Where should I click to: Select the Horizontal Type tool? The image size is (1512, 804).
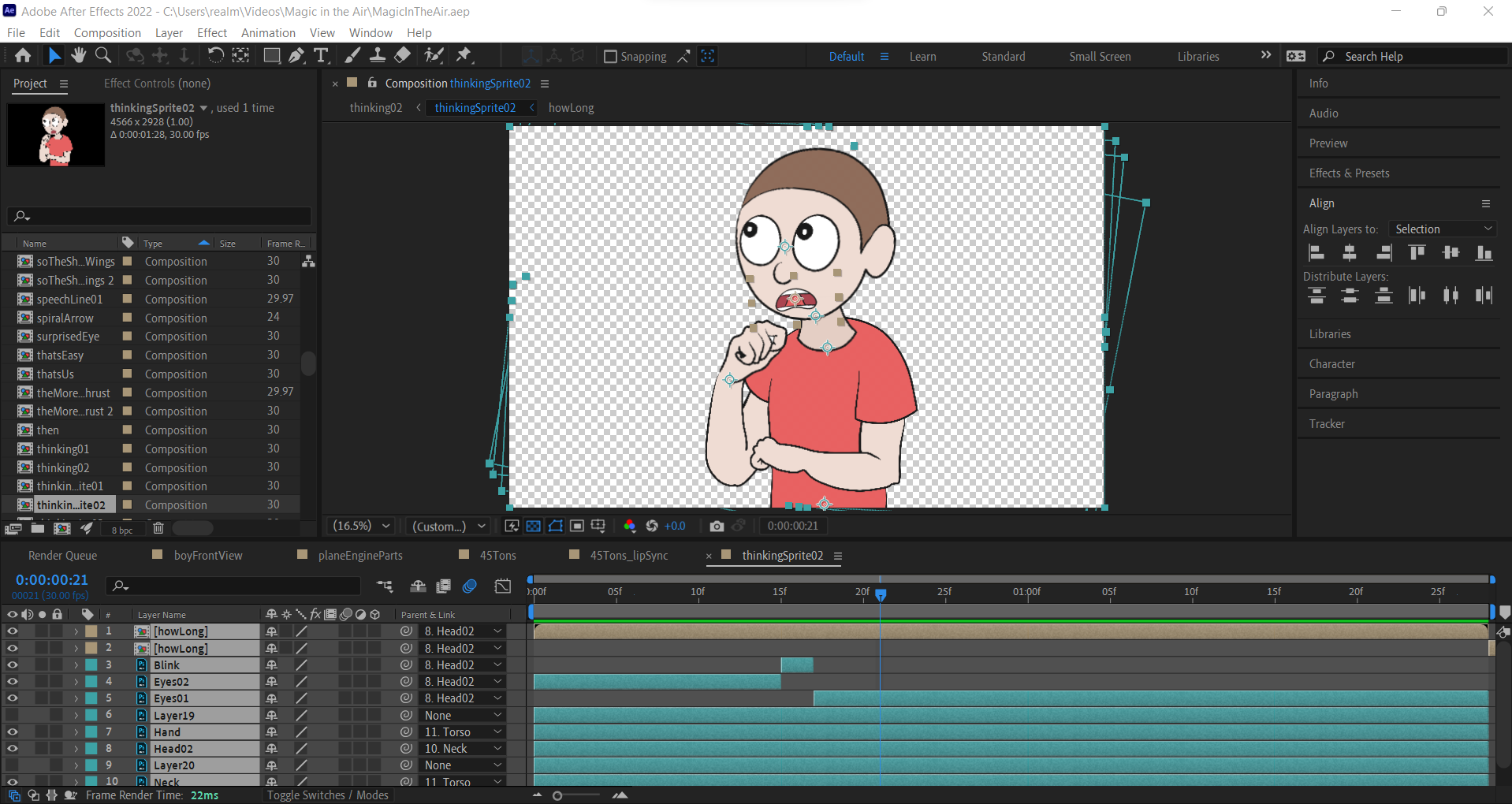click(321, 55)
